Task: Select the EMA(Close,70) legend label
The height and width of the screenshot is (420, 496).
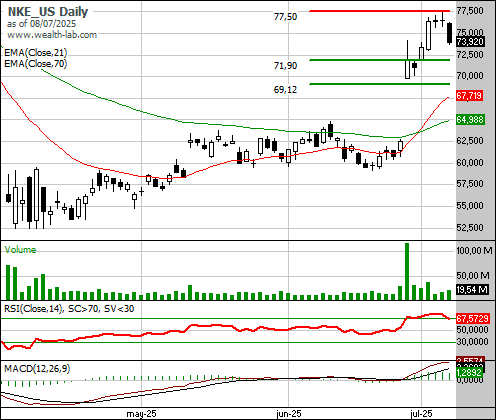Action: pyautogui.click(x=36, y=63)
